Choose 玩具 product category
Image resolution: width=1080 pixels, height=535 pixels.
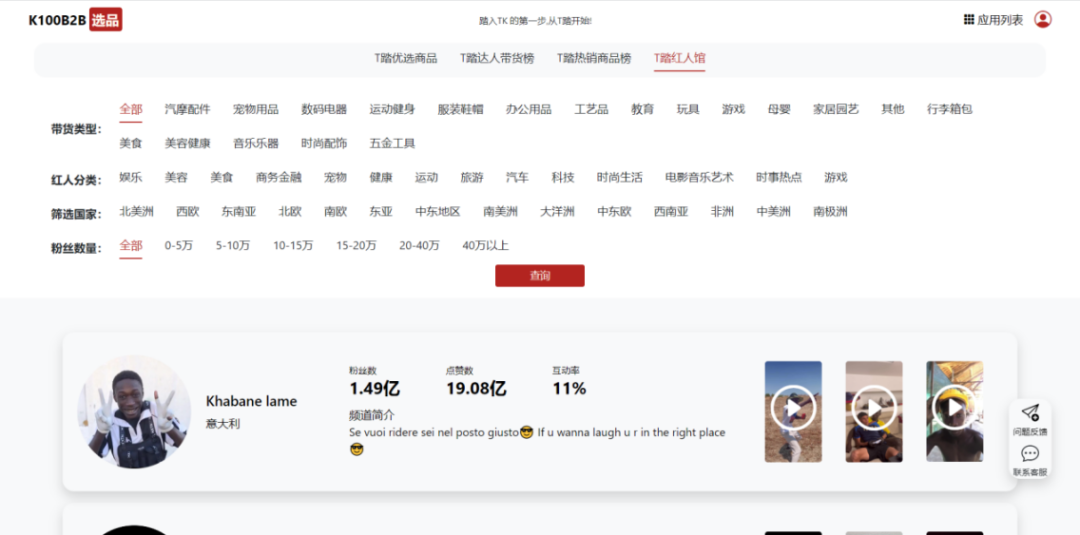687,109
